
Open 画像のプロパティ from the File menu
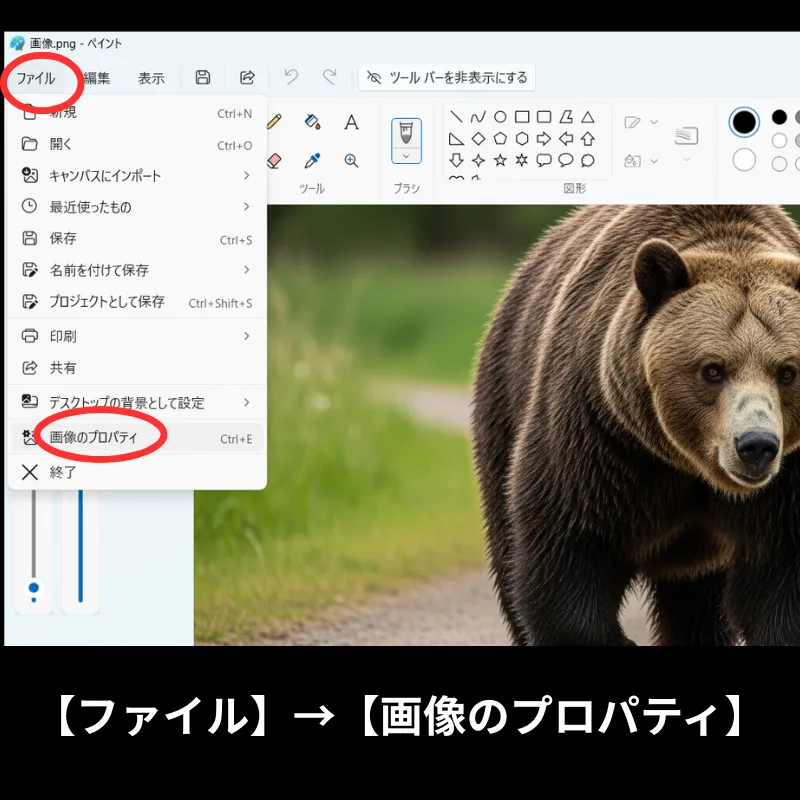pyautogui.click(x=94, y=438)
